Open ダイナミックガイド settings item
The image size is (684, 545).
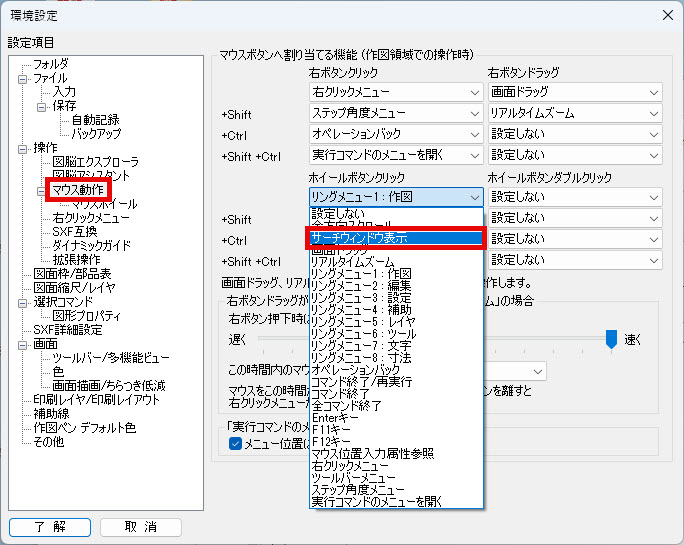click(91, 245)
